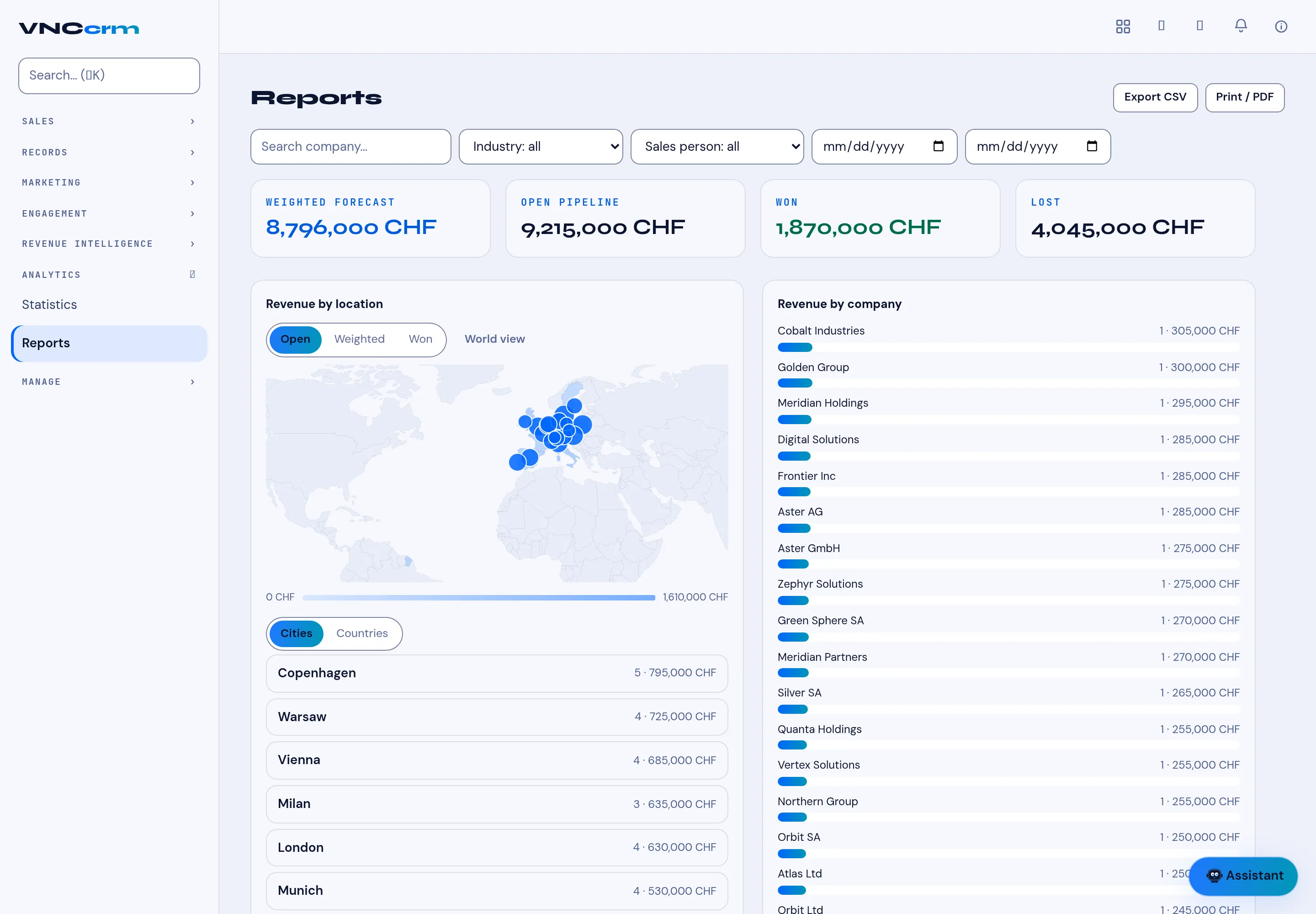
Task: Click the second date input field
Action: [x=1037, y=147]
